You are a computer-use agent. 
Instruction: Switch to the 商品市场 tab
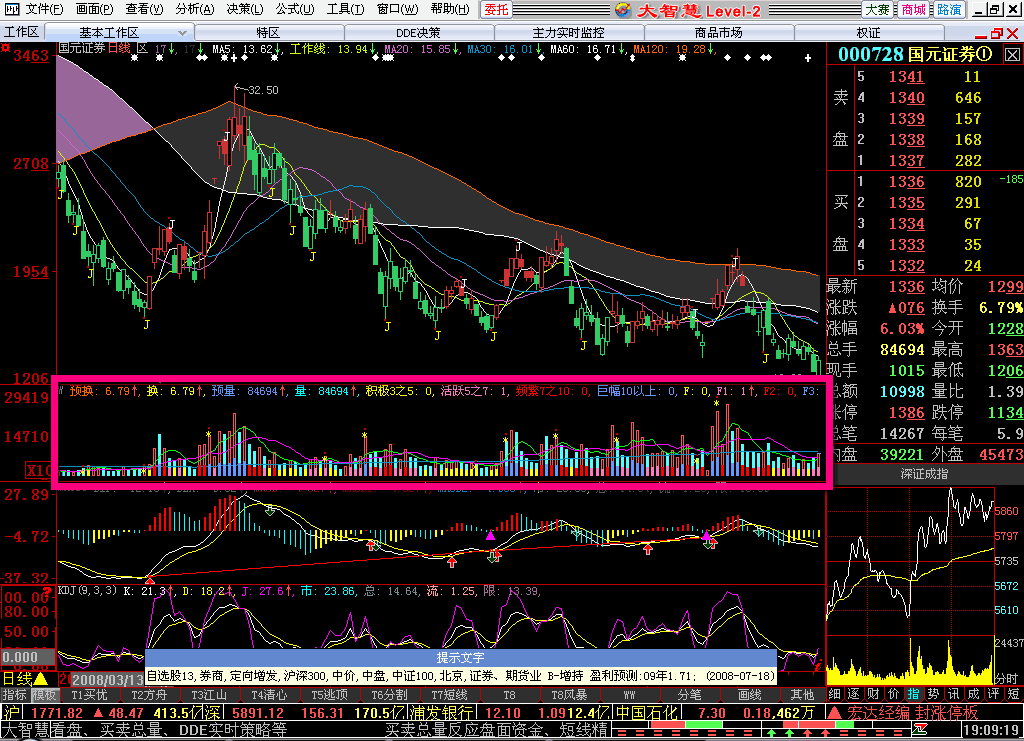click(718, 33)
